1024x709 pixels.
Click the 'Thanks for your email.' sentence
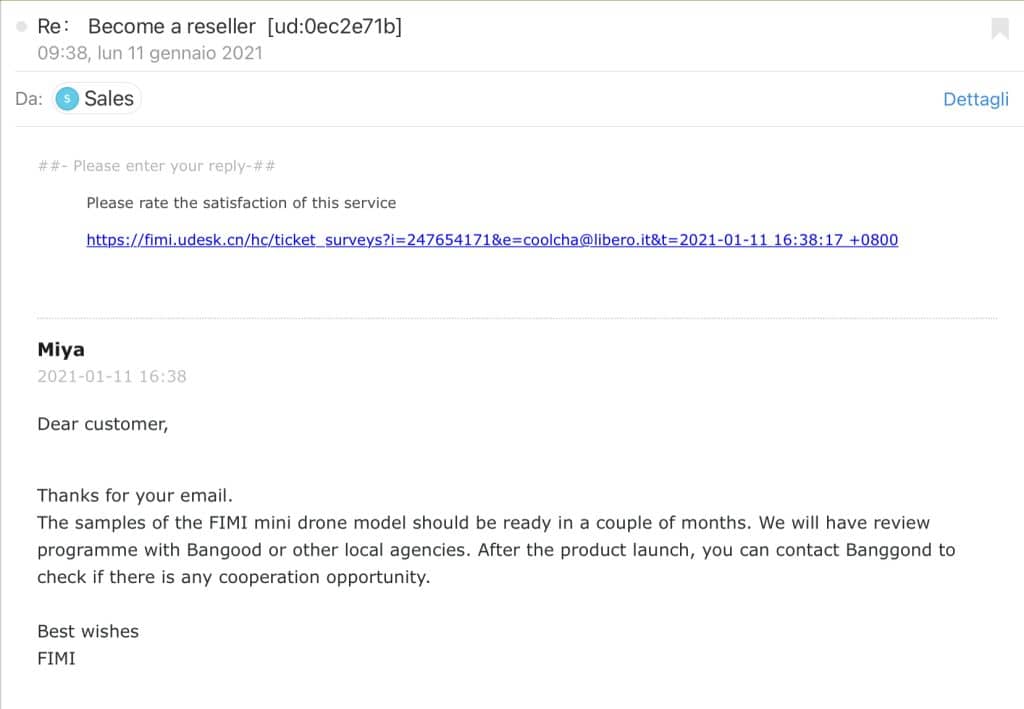135,496
